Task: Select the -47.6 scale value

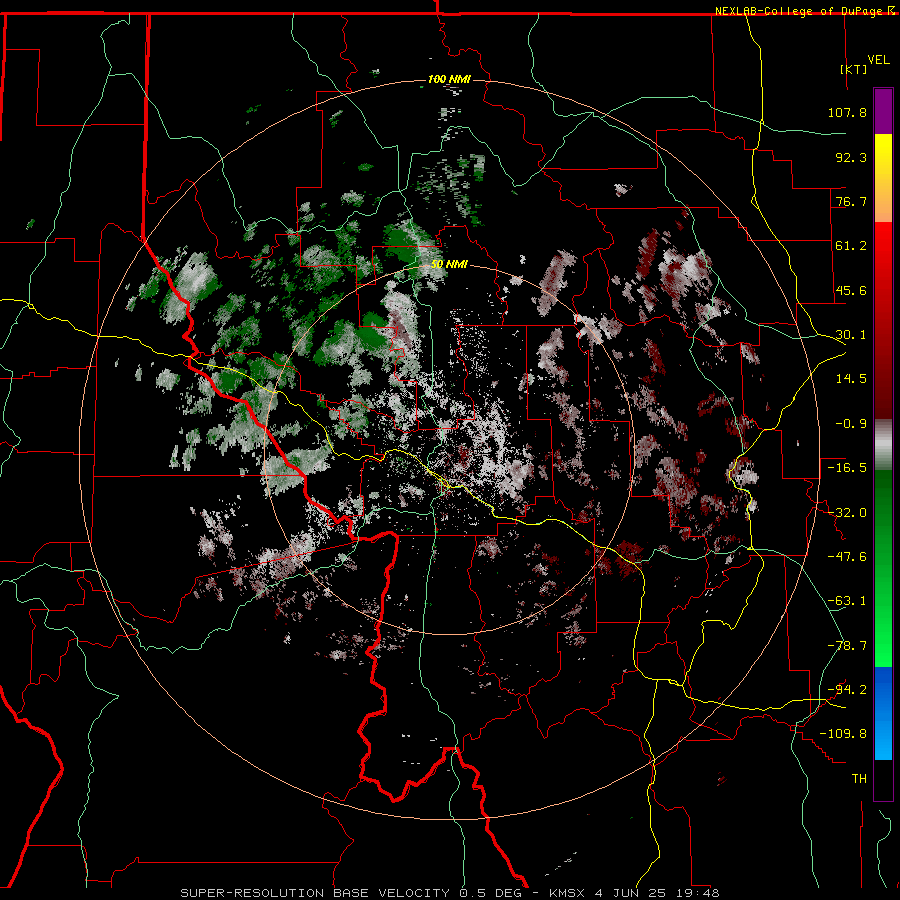Action: 847,557
